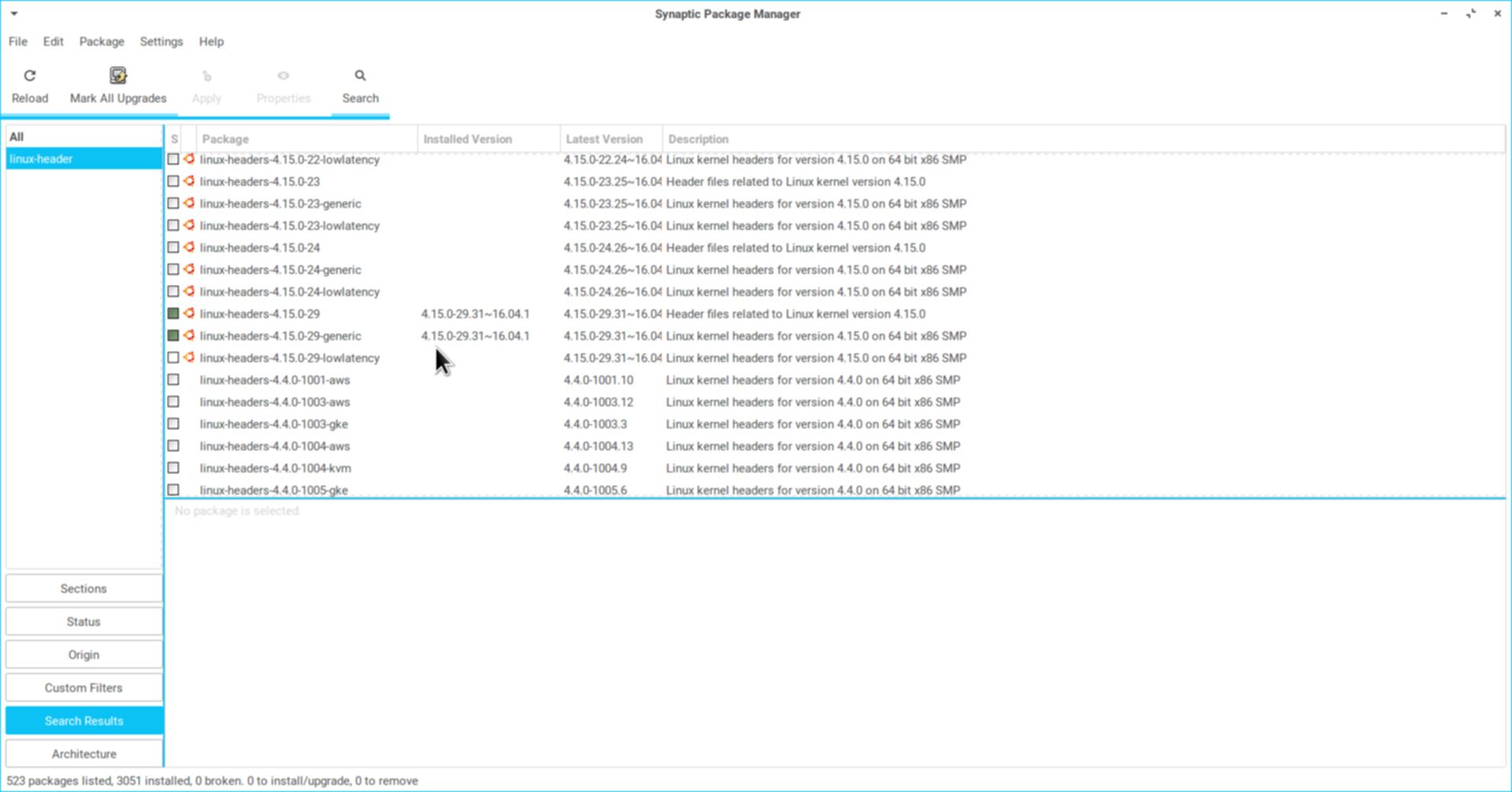Click Ubuntu icon beside linux-headers-4.15.0-23-generic
This screenshot has width=1512, height=792.
coord(189,203)
